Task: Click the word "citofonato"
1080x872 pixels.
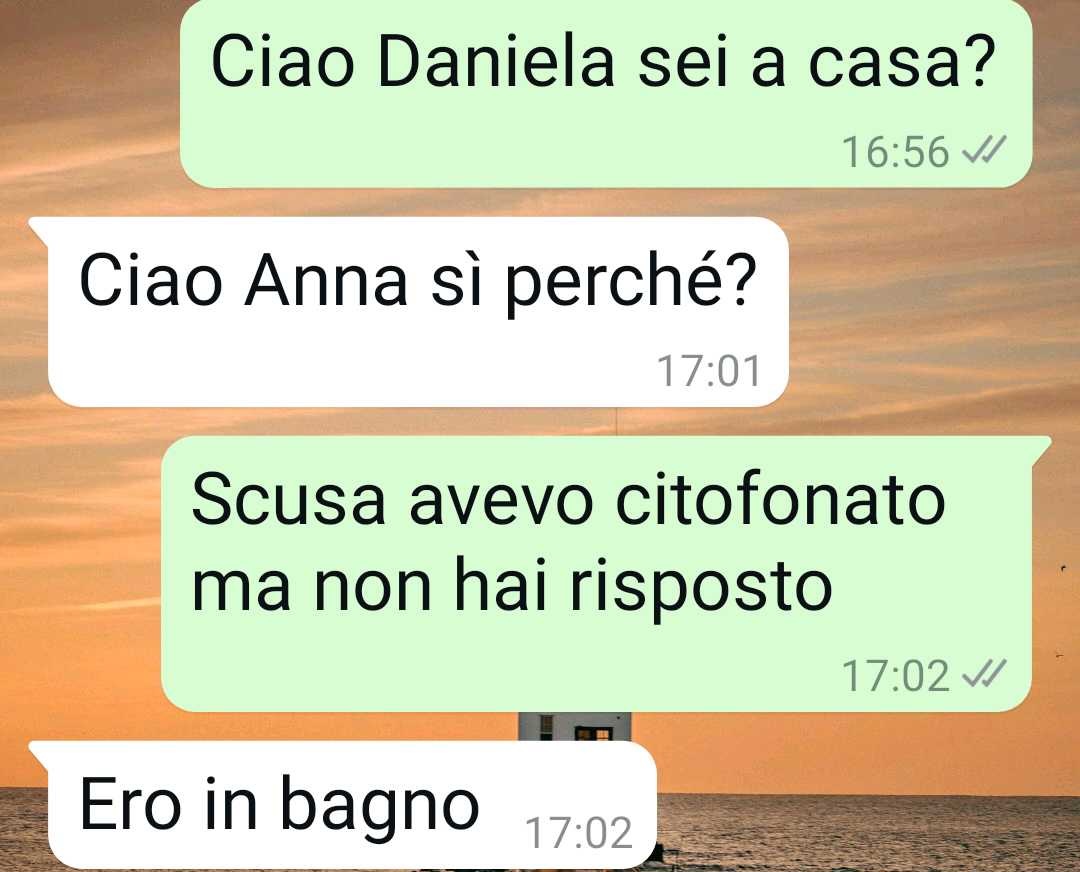Action: pos(780,498)
